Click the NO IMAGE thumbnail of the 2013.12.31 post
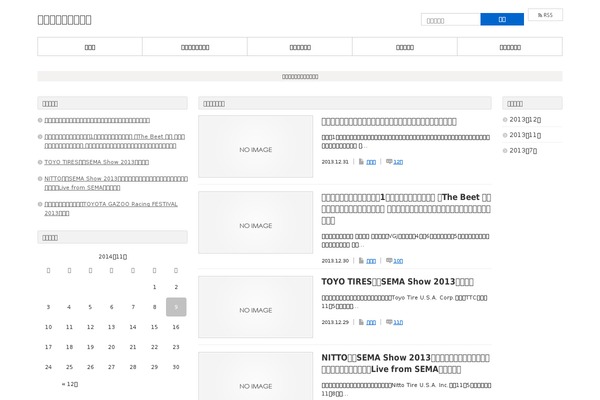Screen dimensions: 600x400 [x=256, y=146]
